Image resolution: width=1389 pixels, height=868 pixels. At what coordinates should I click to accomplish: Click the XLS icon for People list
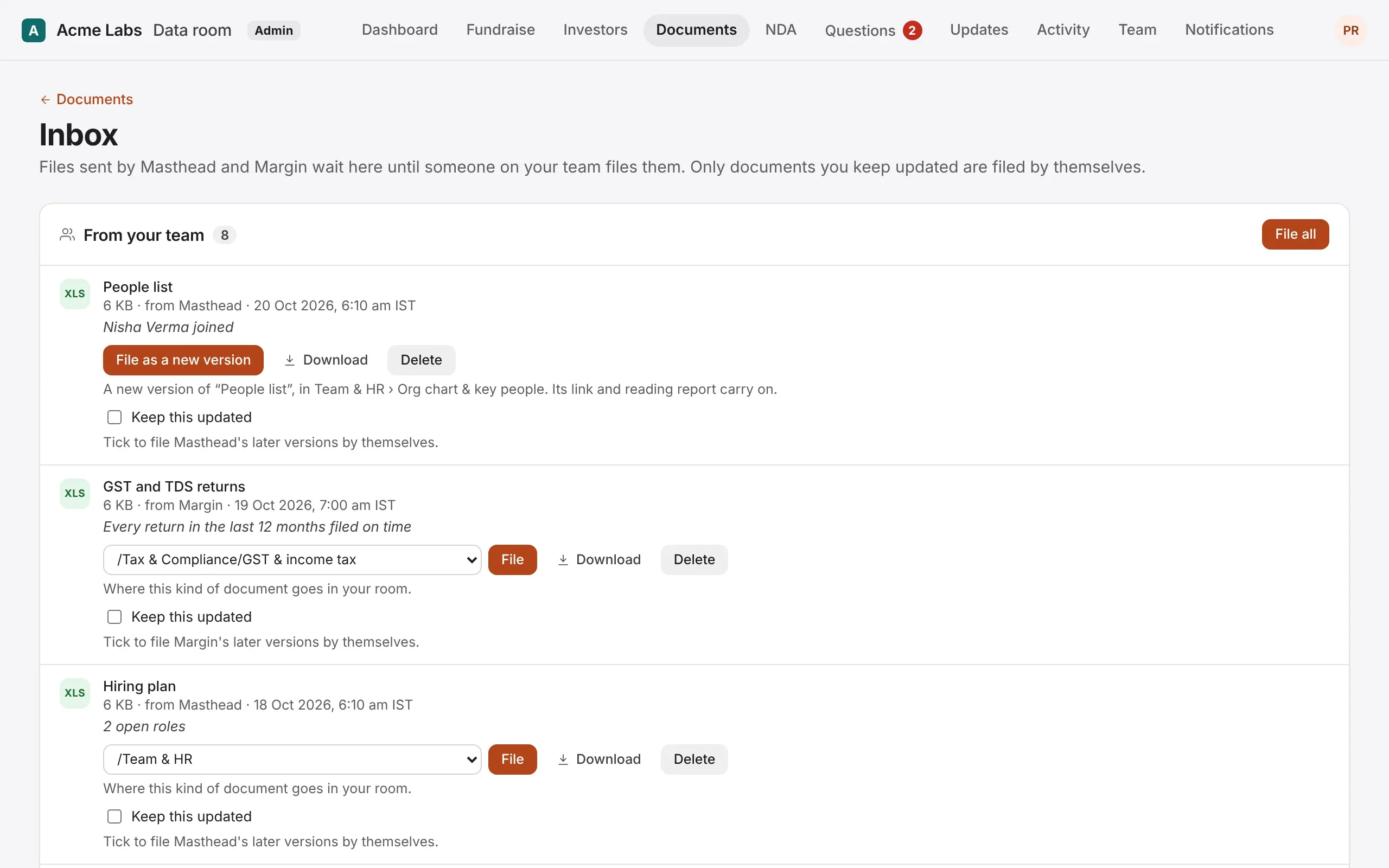pyautogui.click(x=75, y=294)
